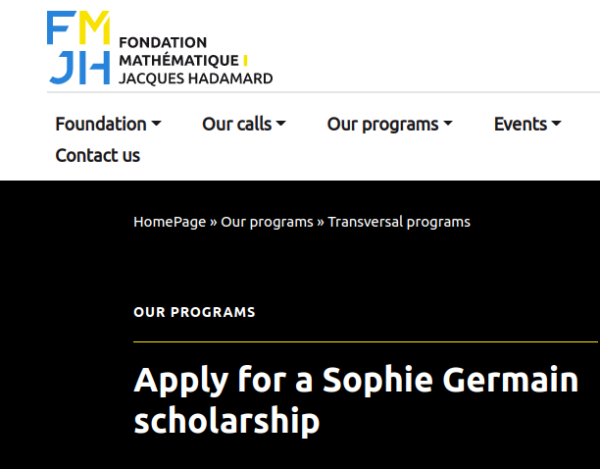Click the FMJH colored letters logo

(78, 48)
